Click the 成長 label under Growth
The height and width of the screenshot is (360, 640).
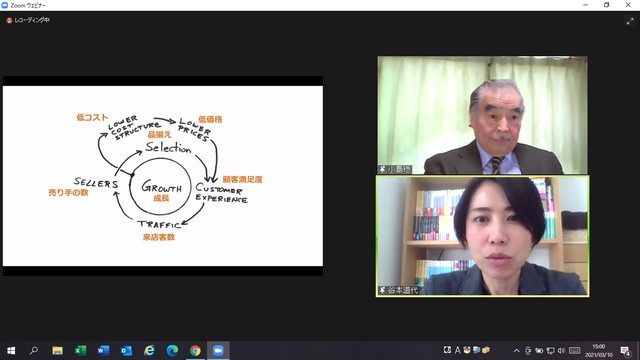[x=161, y=198]
